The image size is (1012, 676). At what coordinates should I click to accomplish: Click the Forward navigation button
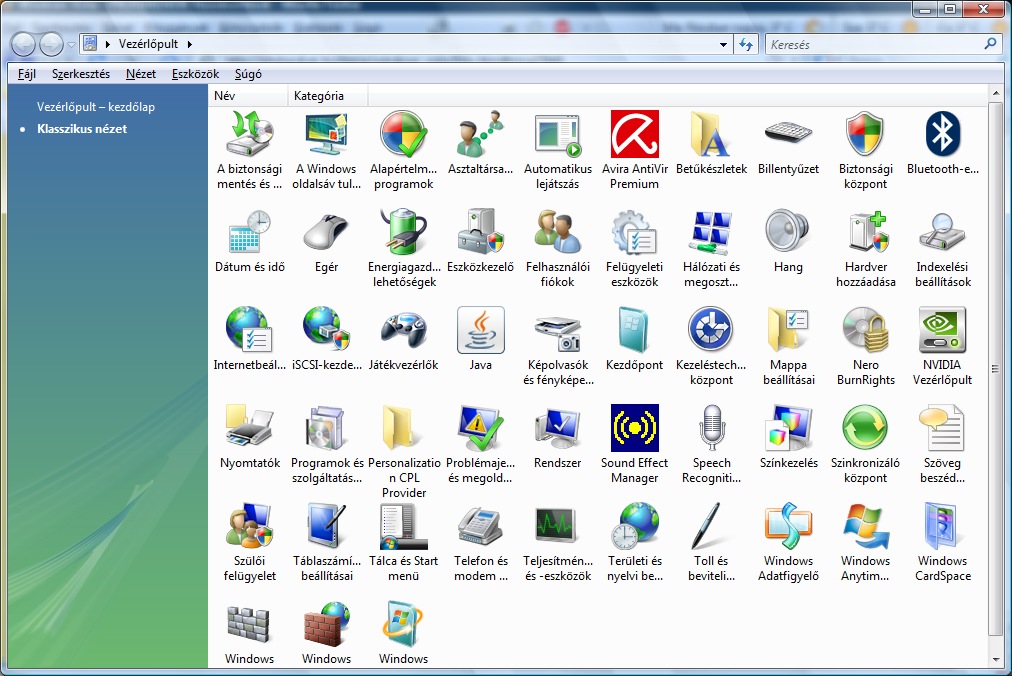click(x=52, y=45)
